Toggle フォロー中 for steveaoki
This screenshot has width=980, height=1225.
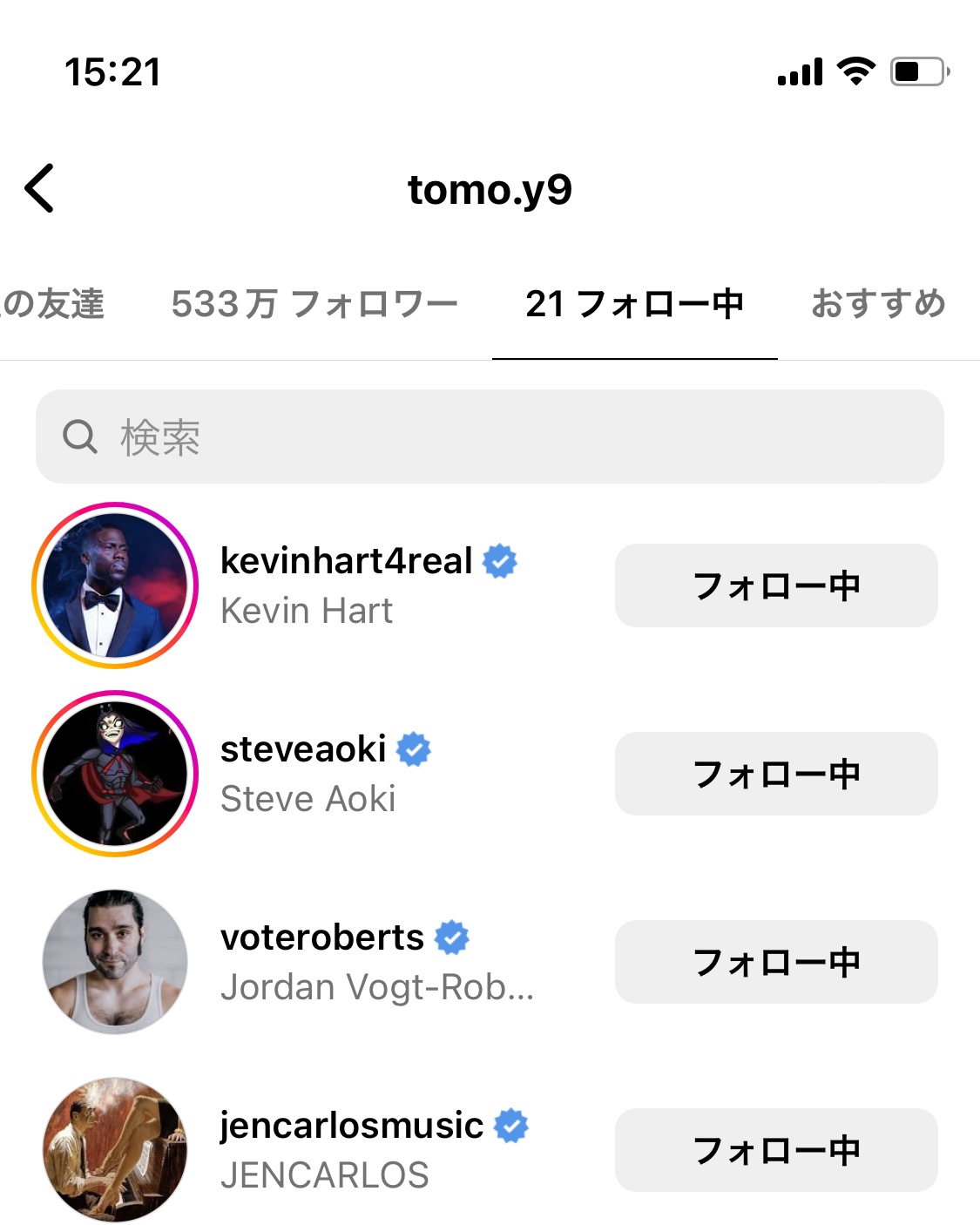[776, 774]
